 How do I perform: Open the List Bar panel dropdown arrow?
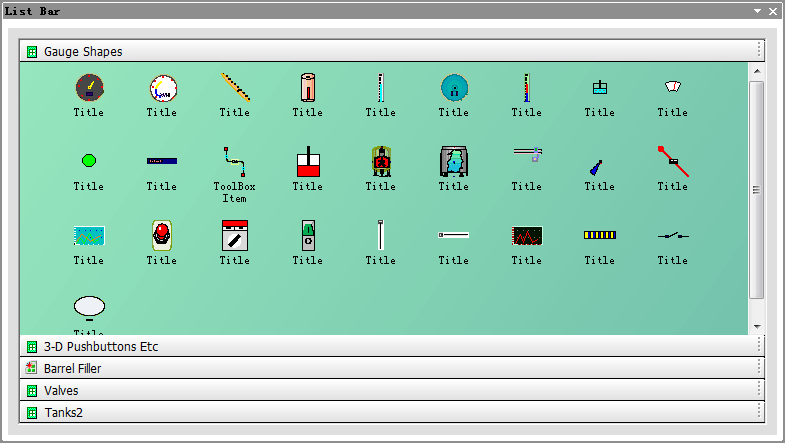[759, 11]
